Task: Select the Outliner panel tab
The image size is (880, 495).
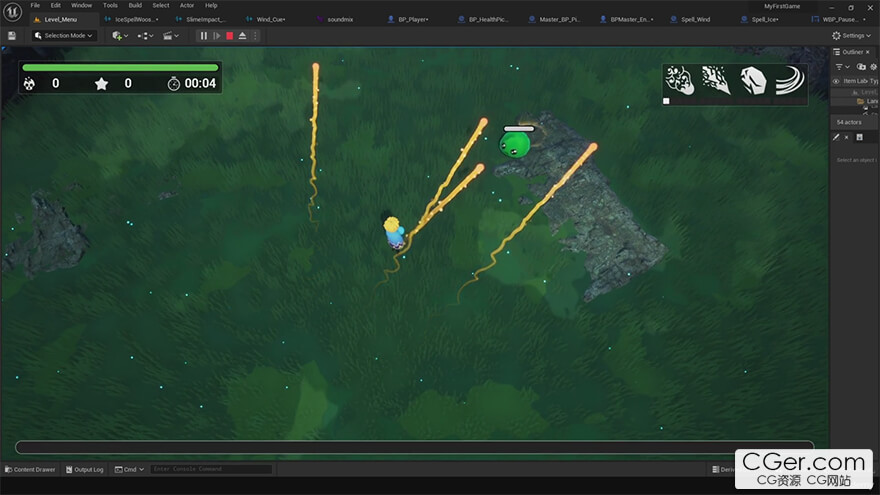Action: pyautogui.click(x=852, y=52)
